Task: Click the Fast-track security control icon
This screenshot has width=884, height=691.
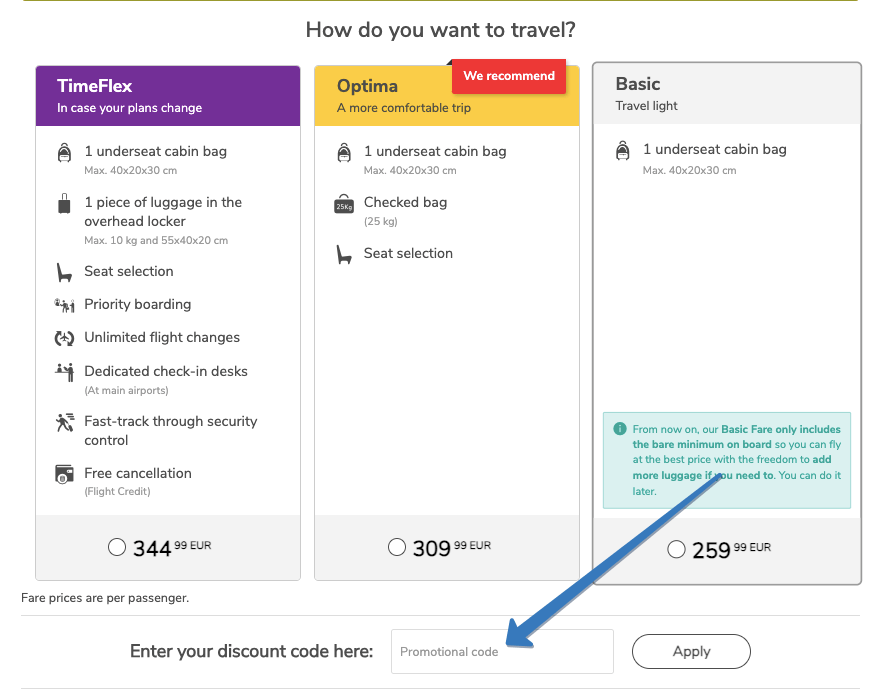Action: click(x=62, y=424)
